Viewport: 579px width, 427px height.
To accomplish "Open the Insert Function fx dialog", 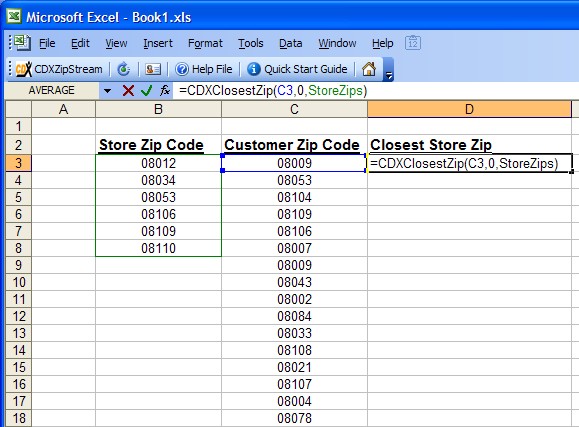I will [165, 90].
